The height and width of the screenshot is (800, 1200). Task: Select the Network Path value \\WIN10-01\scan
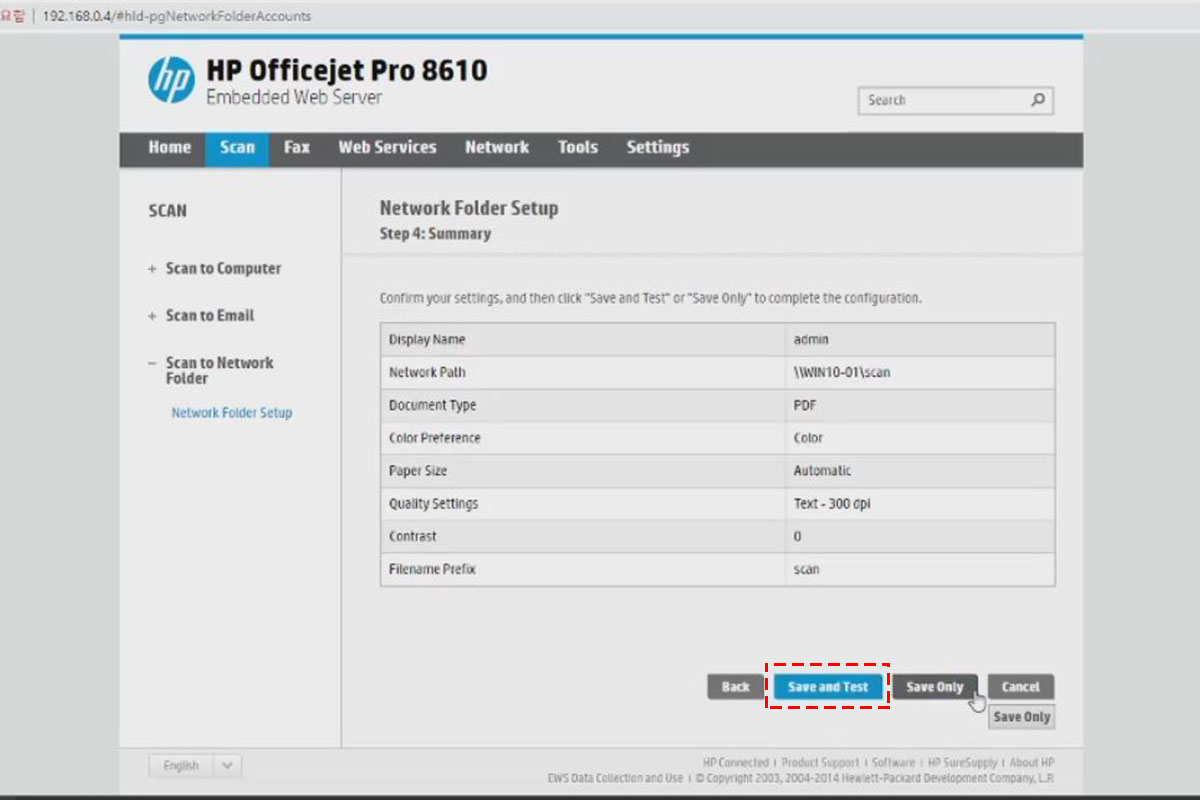click(842, 372)
